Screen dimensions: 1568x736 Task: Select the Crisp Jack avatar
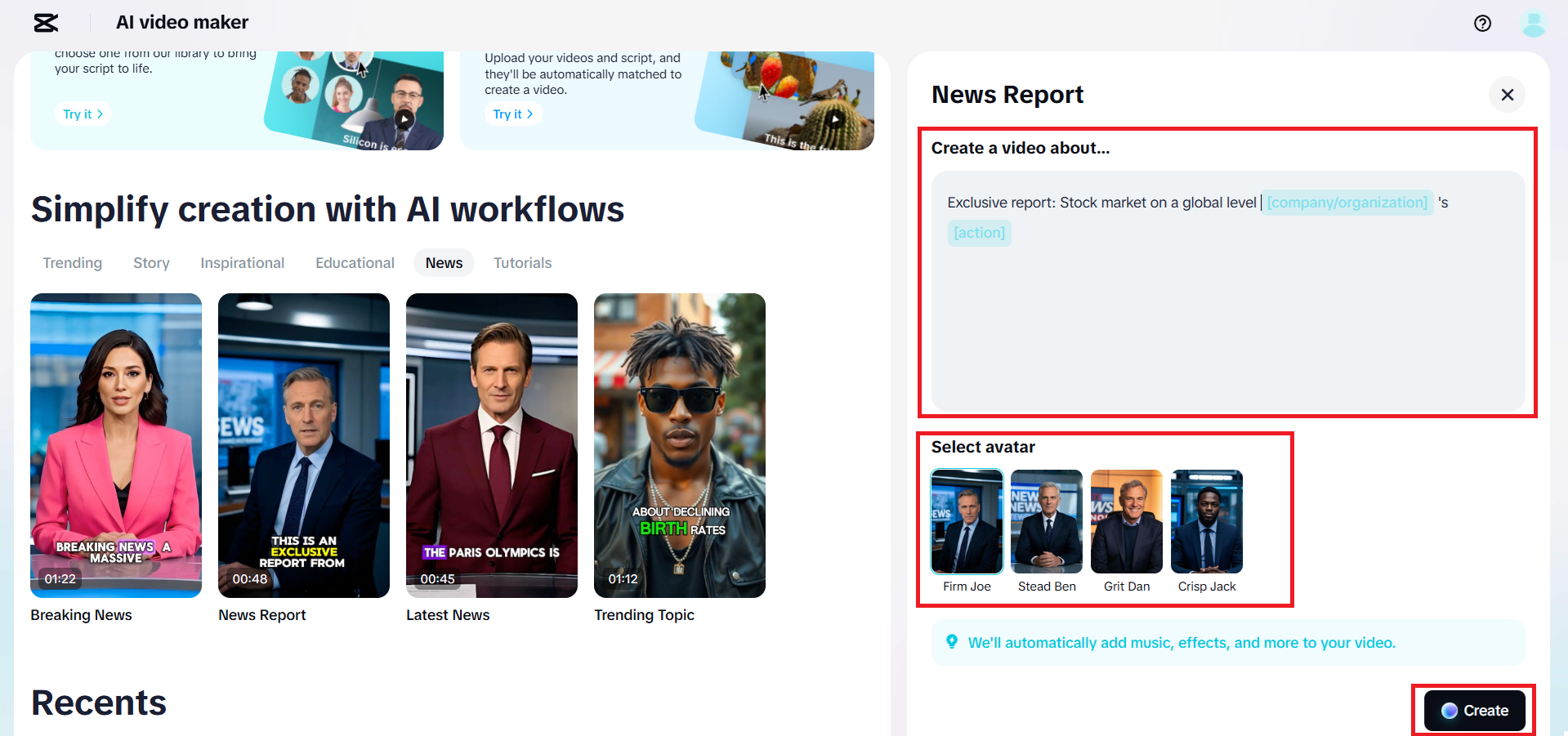1207,521
